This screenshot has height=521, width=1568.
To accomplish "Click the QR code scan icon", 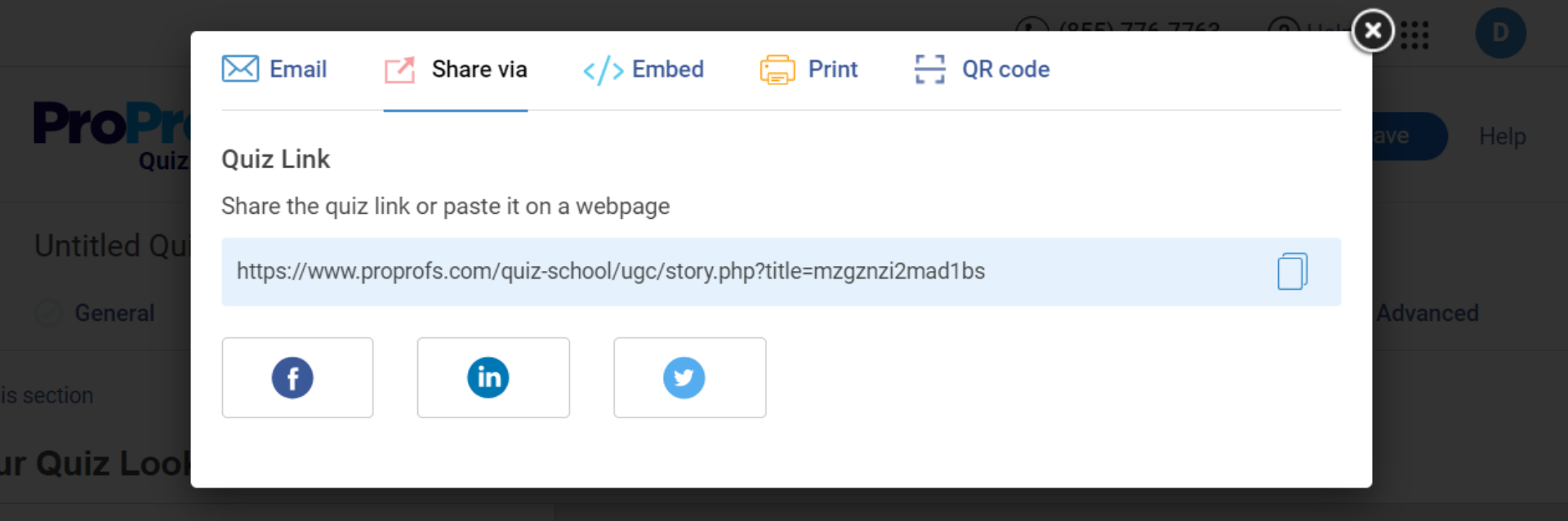I will (930, 69).
